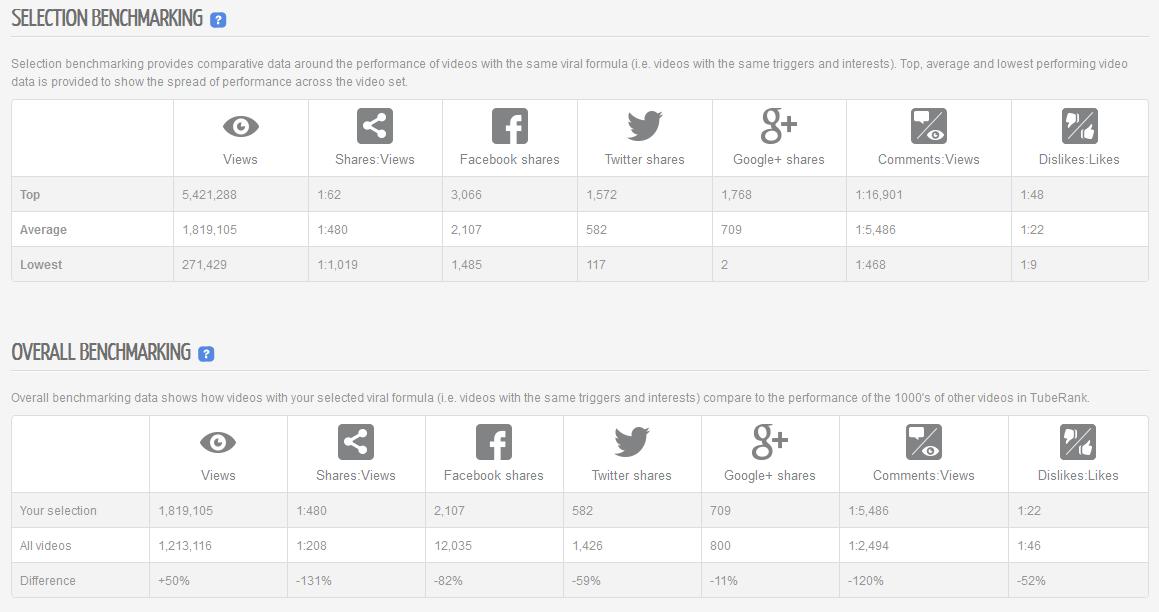The width and height of the screenshot is (1159, 612).
Task: Open the Overall Benchmarking help icon
Action: [206, 354]
